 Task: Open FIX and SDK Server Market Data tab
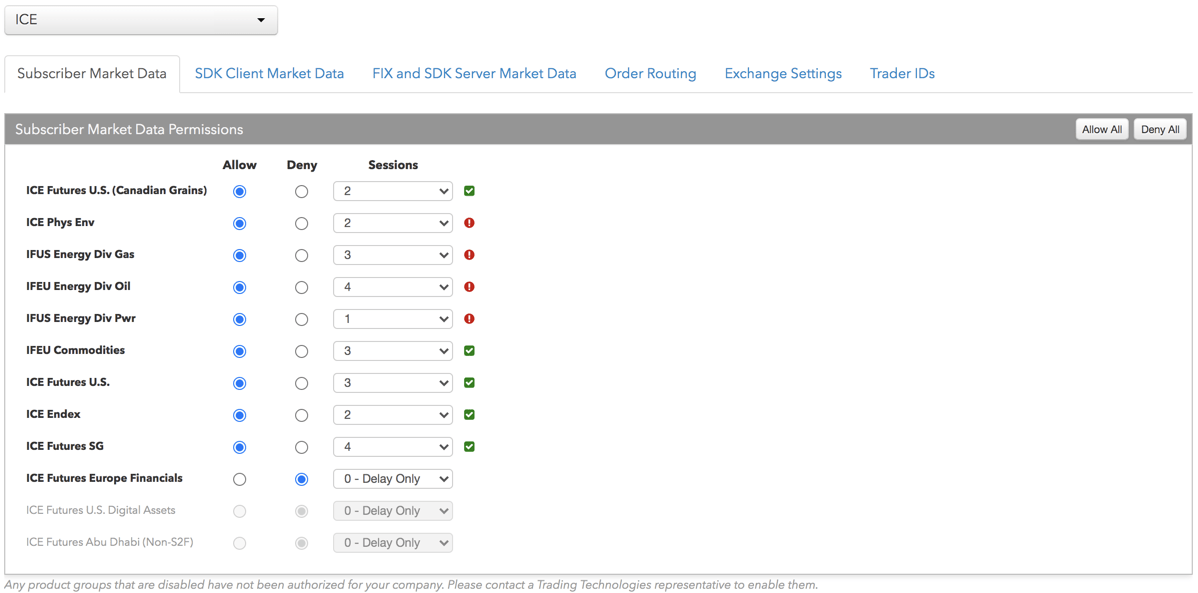tap(474, 74)
